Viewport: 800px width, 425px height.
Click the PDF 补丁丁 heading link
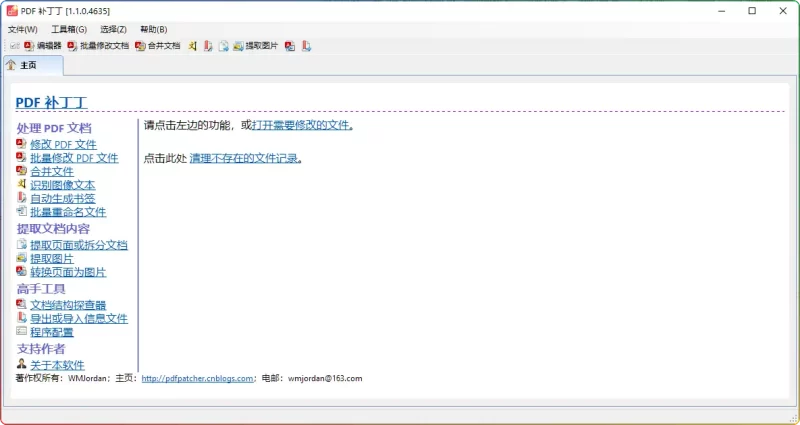pos(51,103)
